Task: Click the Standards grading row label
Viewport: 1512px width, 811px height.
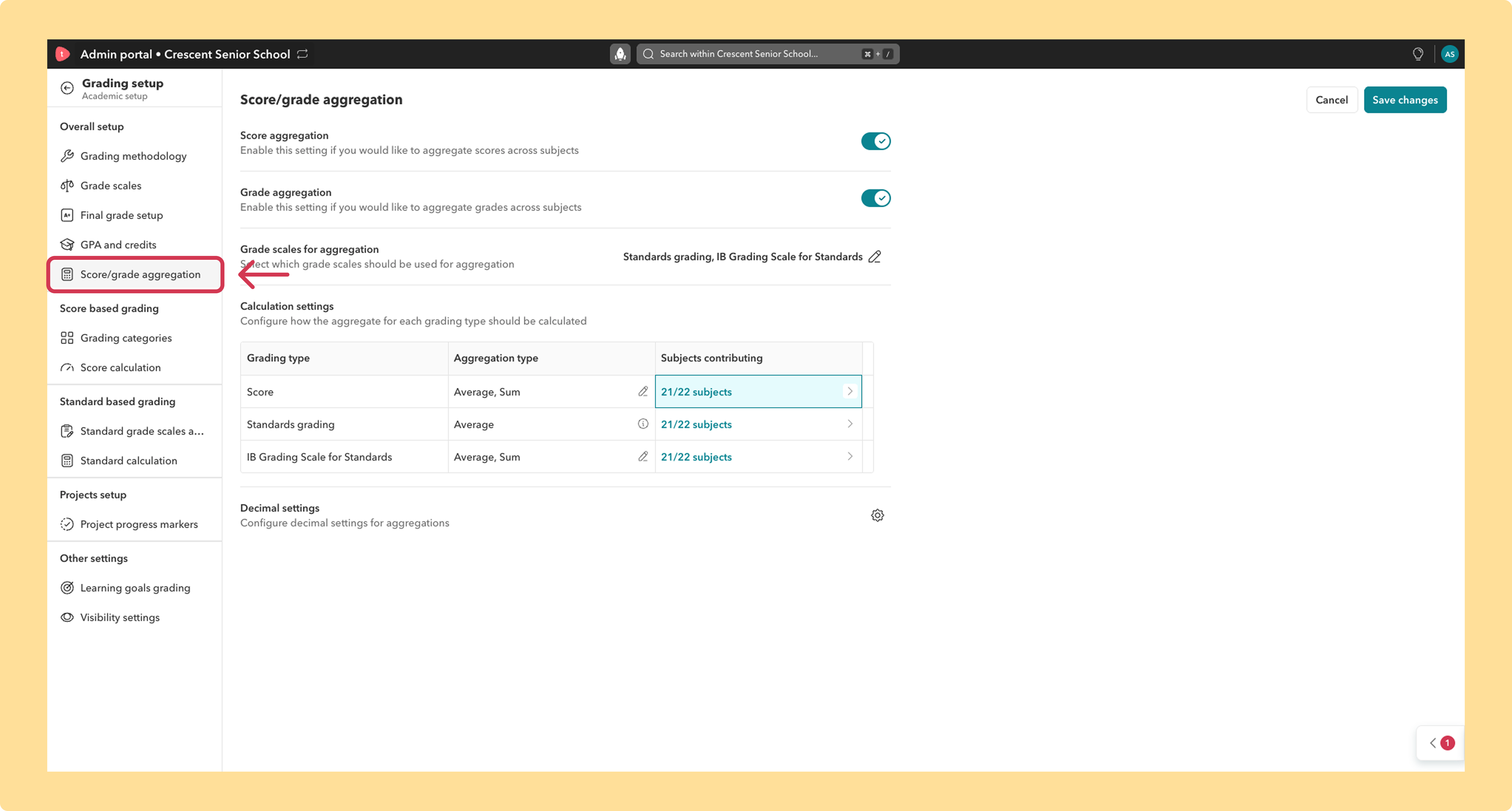Action: 291,424
